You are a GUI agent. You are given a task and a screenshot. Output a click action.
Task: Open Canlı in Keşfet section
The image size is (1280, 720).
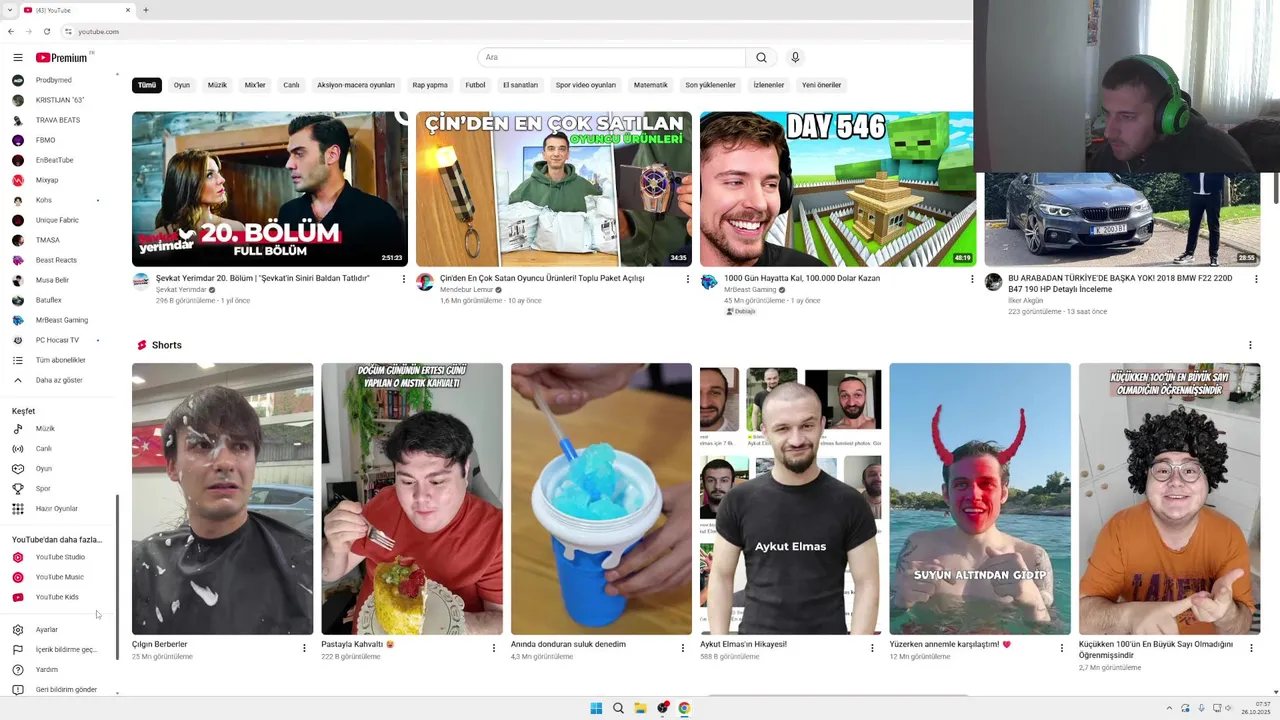click(60, 448)
